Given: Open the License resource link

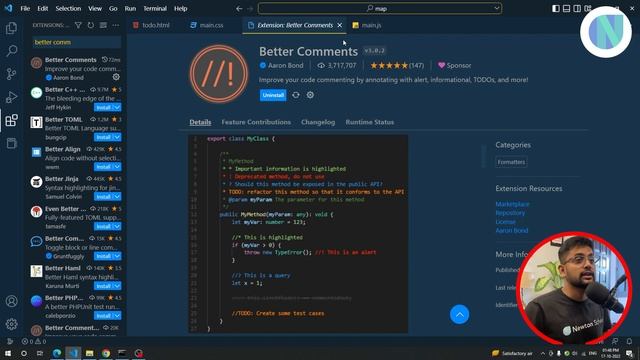Looking at the screenshot, I should (505, 222).
